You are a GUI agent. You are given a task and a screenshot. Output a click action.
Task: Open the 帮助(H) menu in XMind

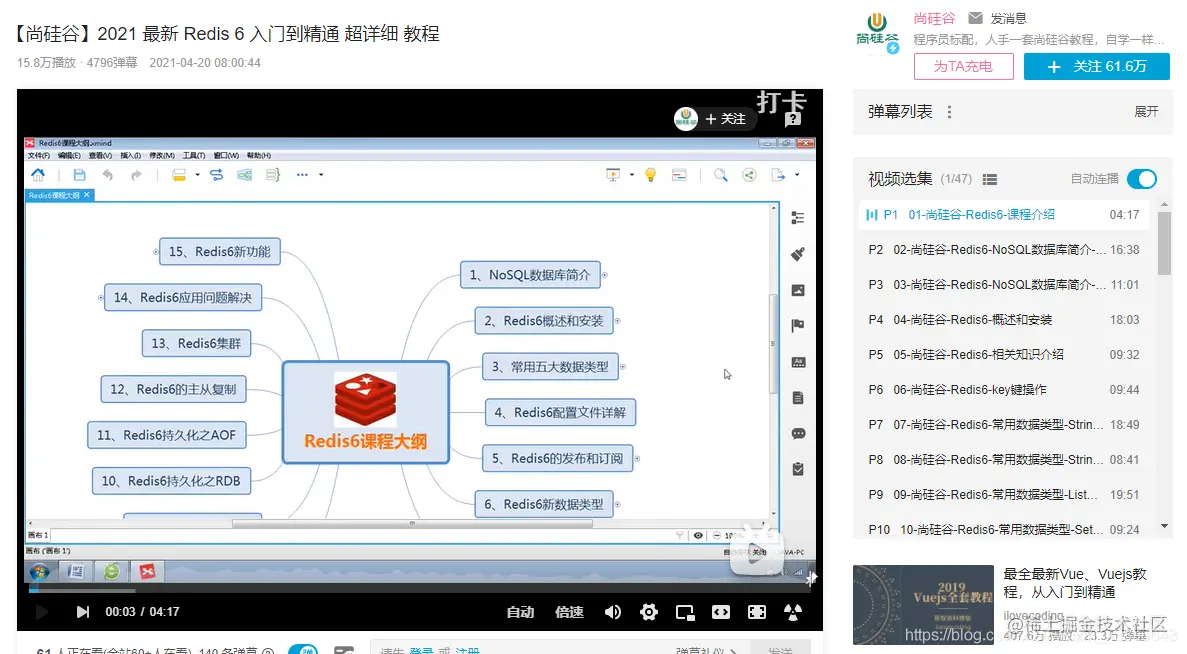point(259,155)
